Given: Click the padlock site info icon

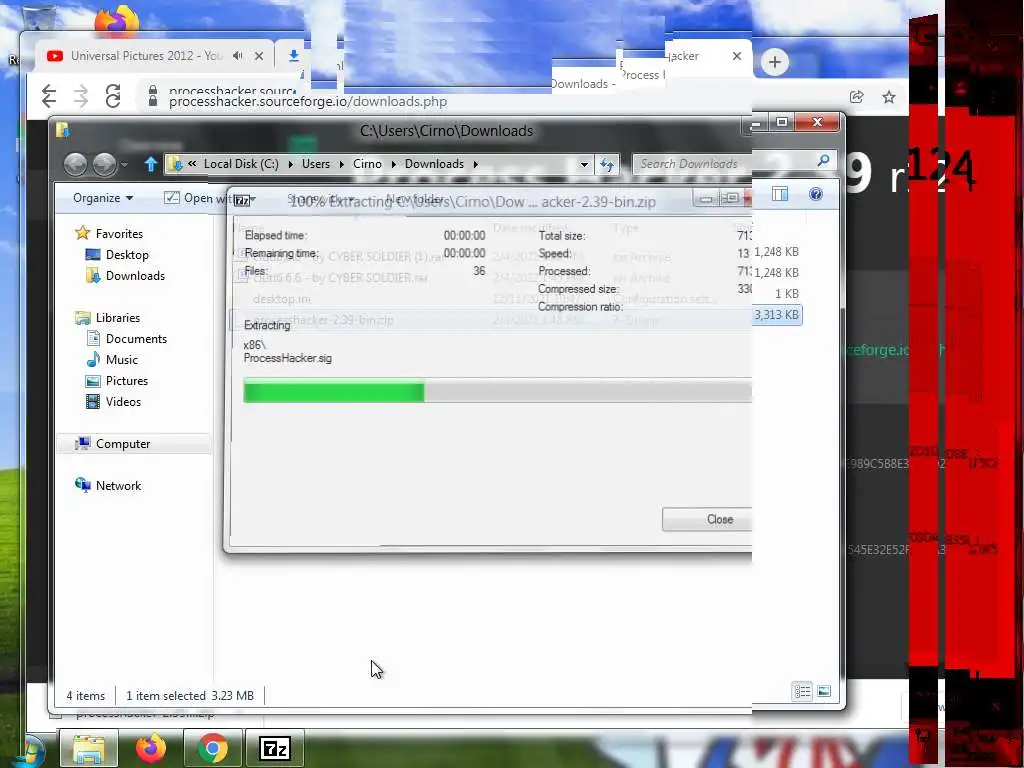Looking at the screenshot, I should tap(153, 96).
